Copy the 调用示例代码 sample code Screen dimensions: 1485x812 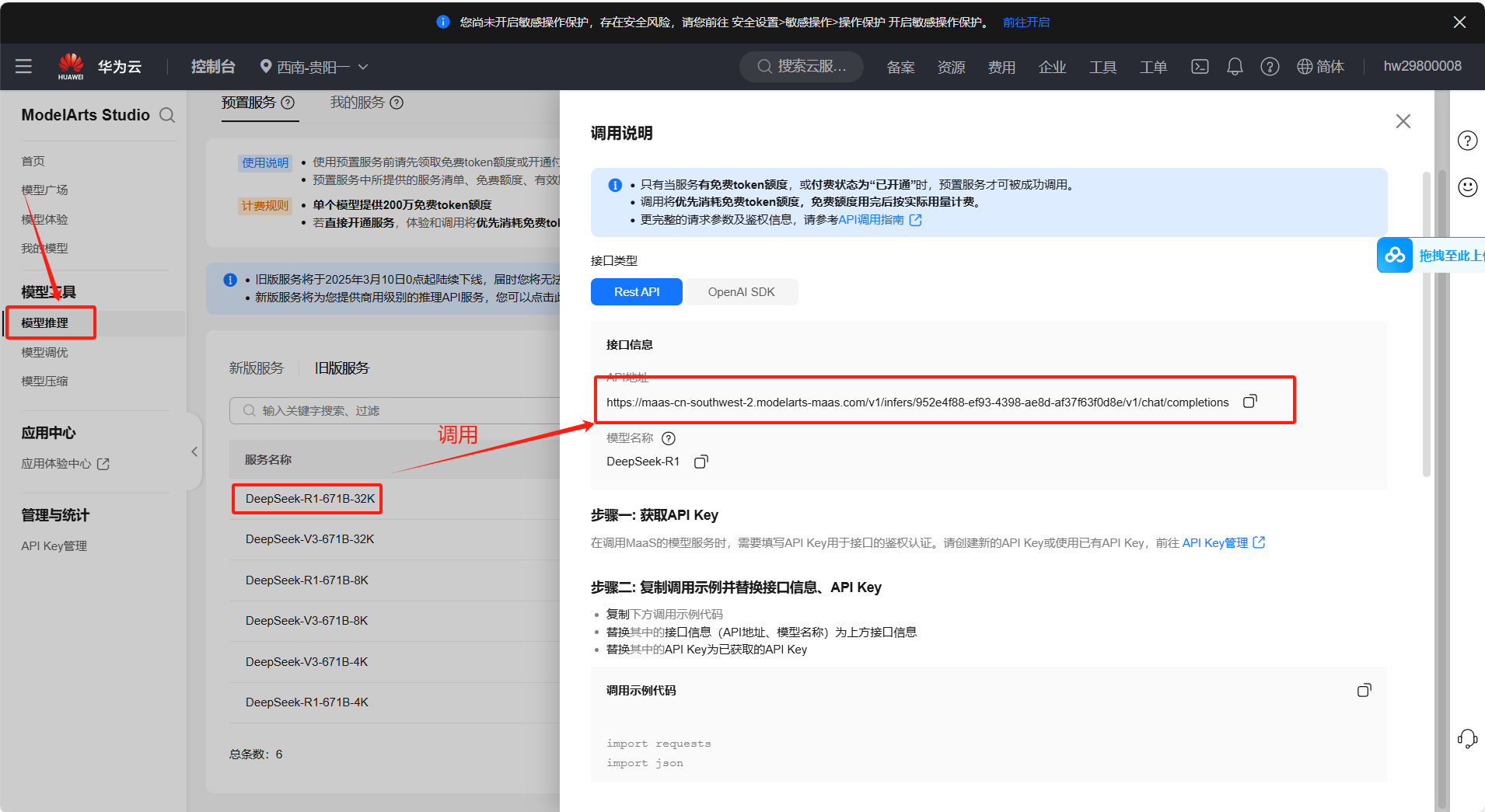(x=1364, y=690)
